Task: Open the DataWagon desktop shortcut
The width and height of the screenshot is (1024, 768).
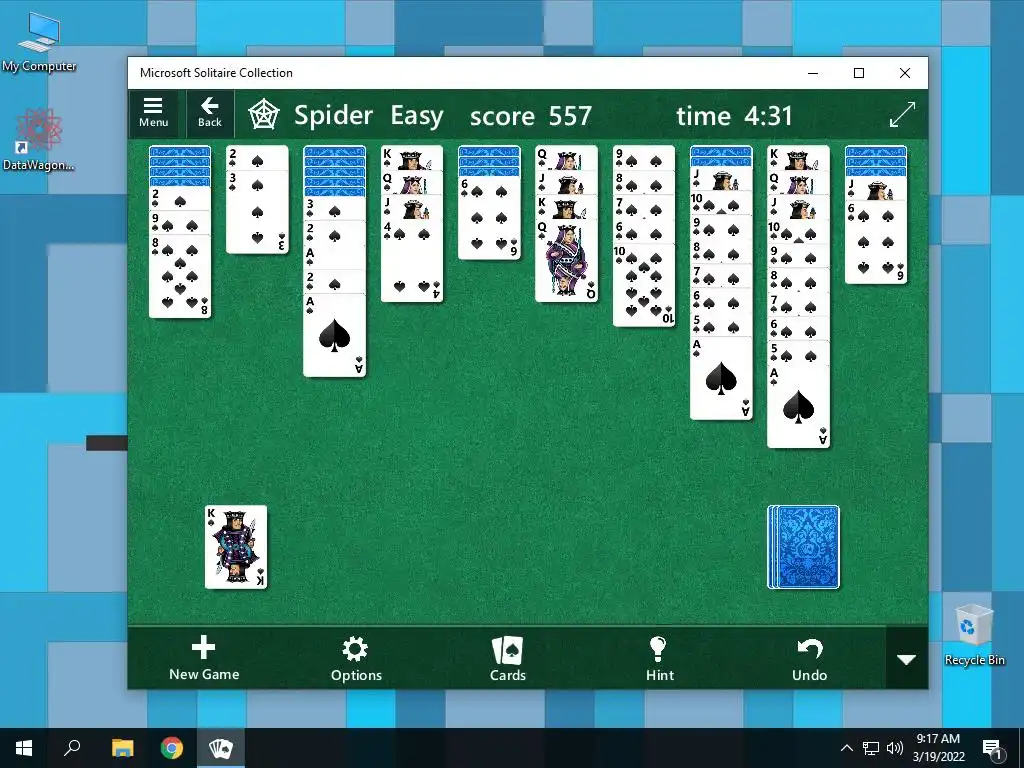Action: point(39,140)
